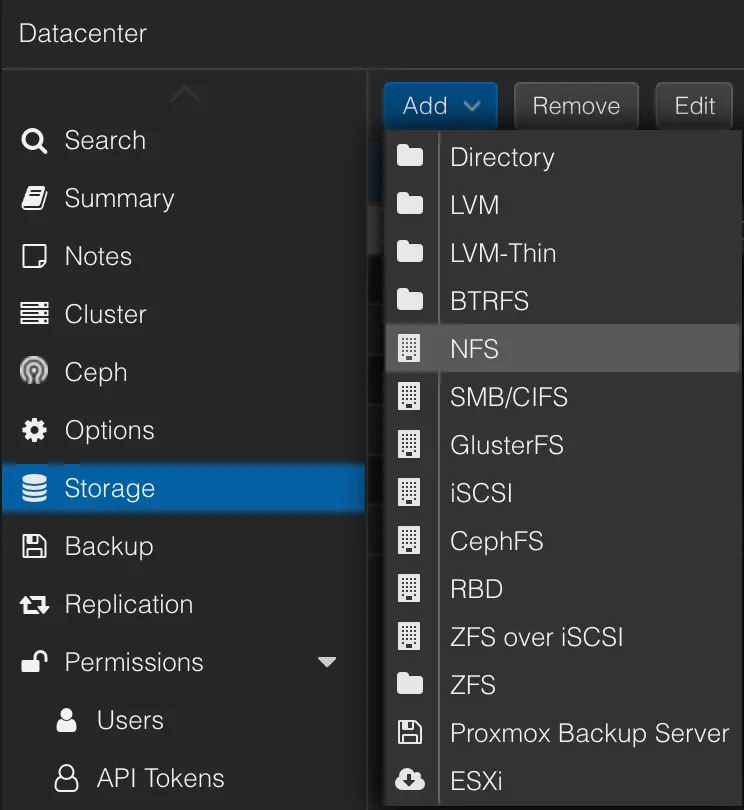Collapse the Permissions section arrow
This screenshot has width=744, height=810.
[x=327, y=662]
